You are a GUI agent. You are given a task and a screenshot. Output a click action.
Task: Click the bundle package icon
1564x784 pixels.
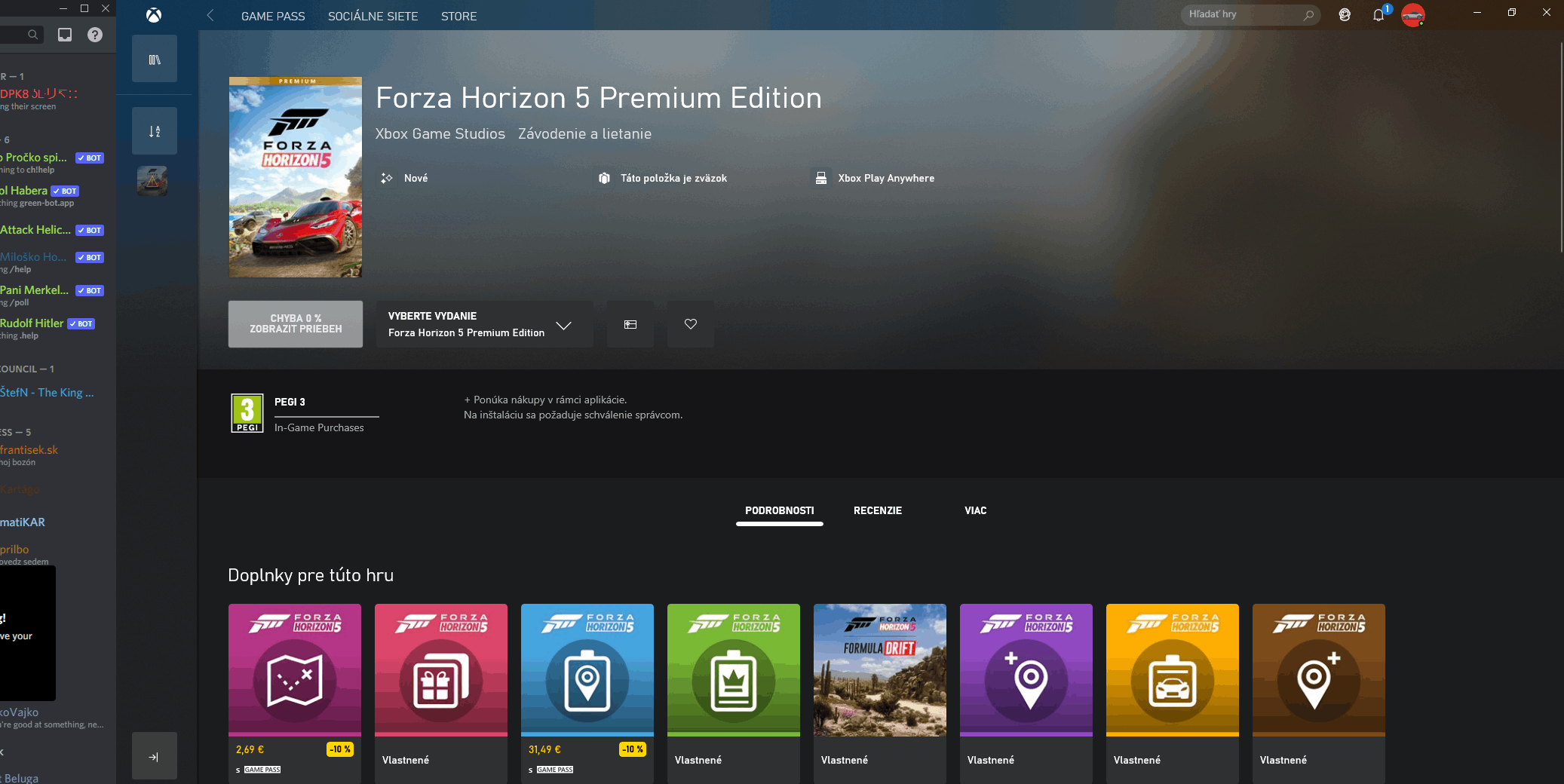[x=604, y=178]
